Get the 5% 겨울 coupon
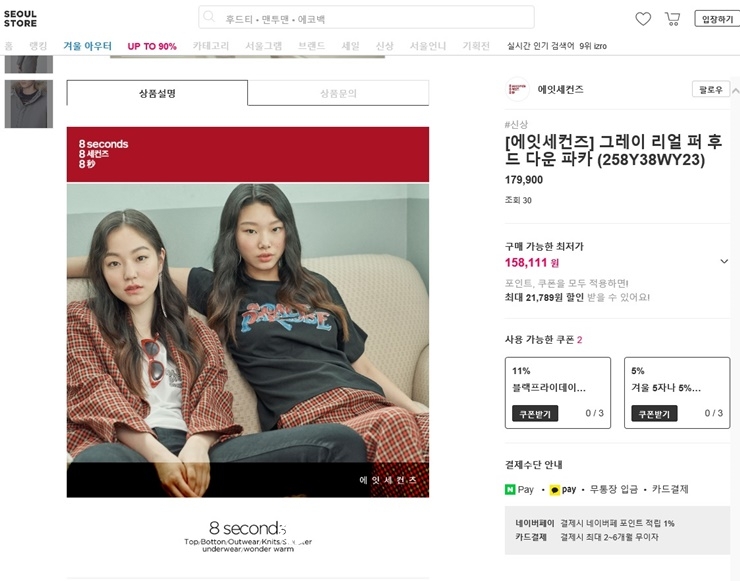This screenshot has width=740, height=581. 654,413
